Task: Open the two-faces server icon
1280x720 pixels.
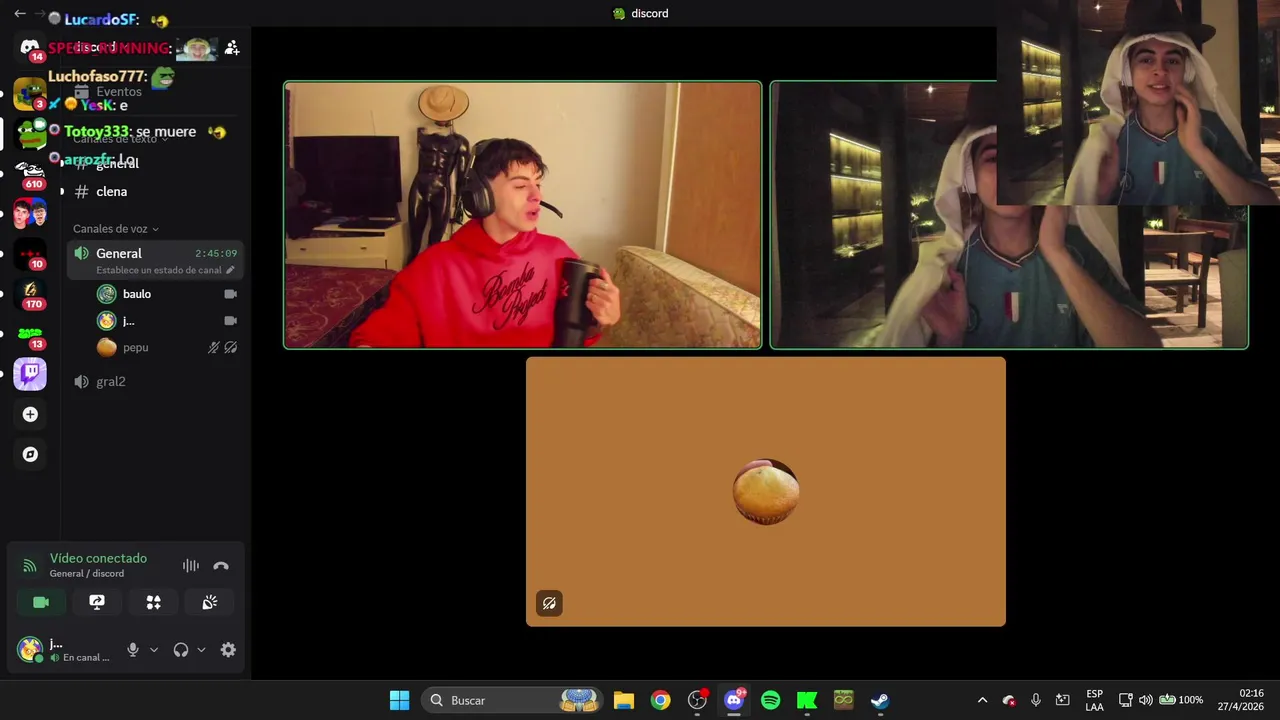Action: 30,213
